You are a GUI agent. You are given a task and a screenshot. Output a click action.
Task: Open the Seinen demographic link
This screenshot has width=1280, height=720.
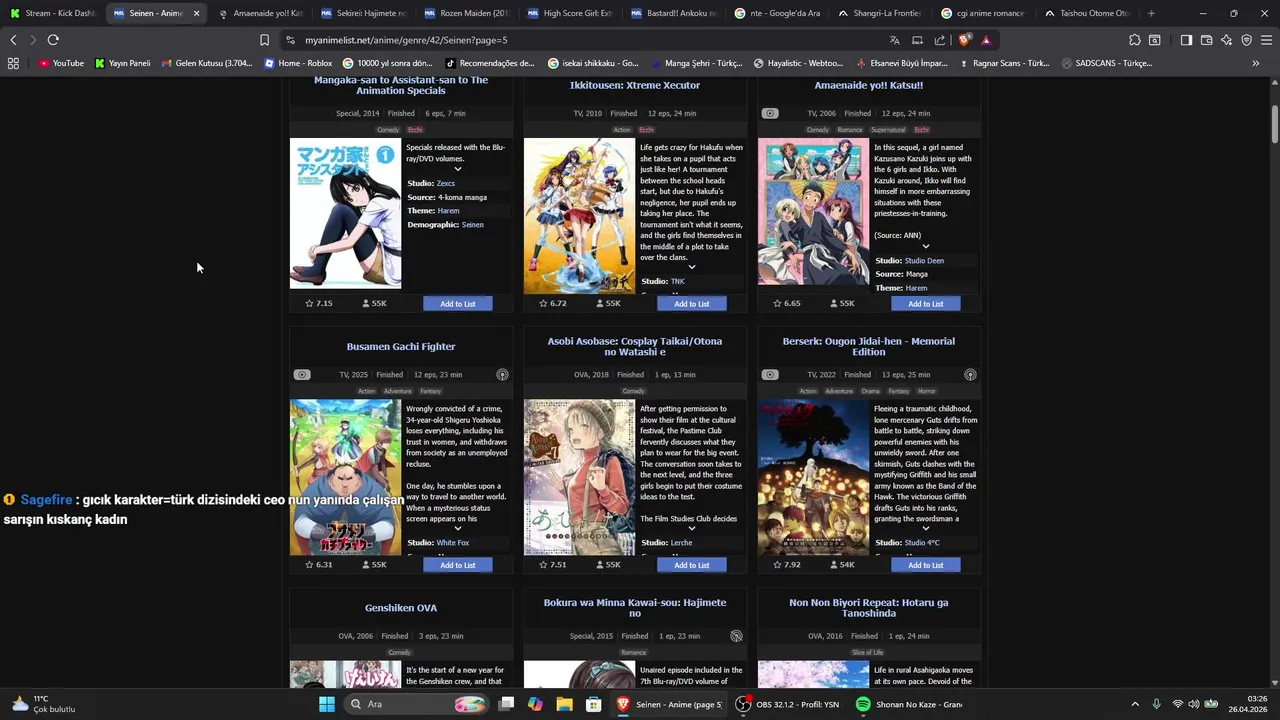click(472, 225)
